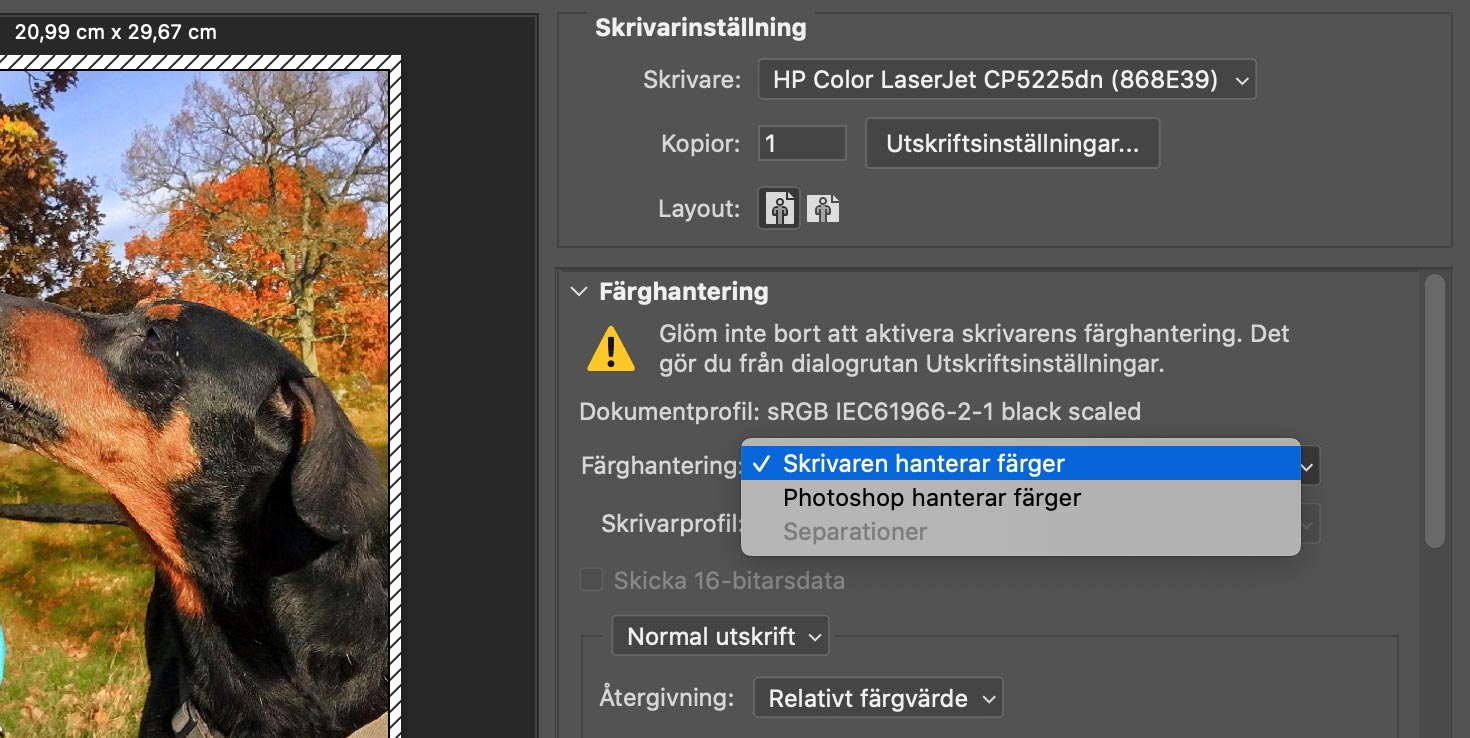Select landscape layout icon

822,209
